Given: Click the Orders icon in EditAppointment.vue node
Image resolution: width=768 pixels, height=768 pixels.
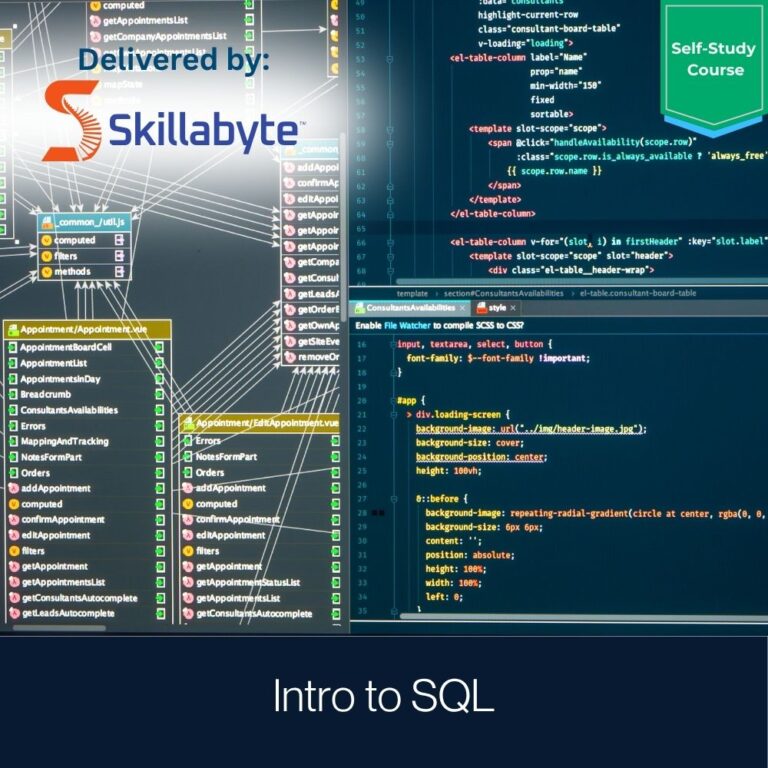Looking at the screenshot, I should (187, 473).
